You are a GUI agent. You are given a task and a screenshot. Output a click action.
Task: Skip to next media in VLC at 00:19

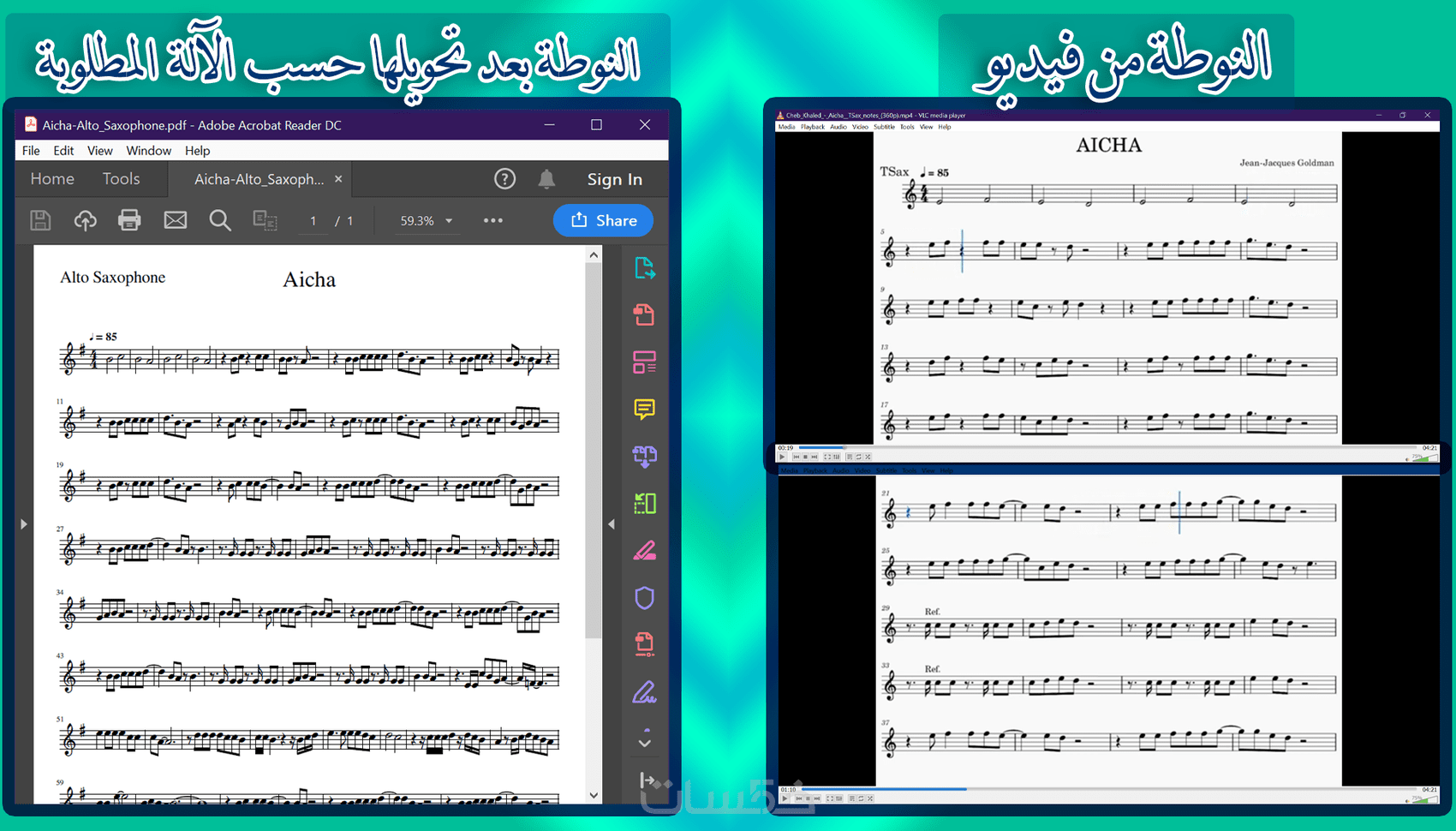coord(814,457)
